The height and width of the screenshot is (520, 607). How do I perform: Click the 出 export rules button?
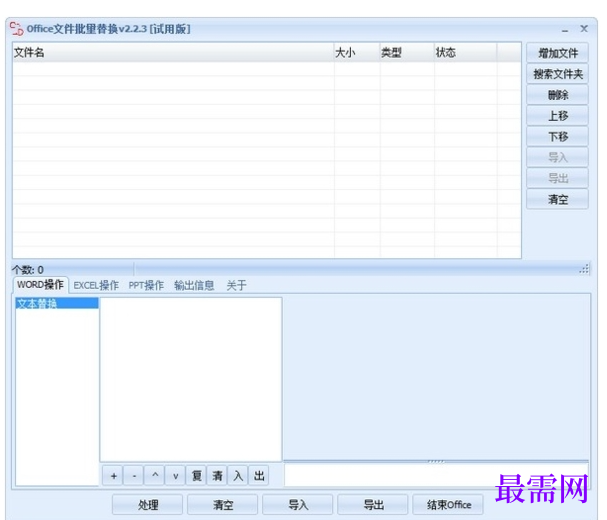pyautogui.click(x=259, y=475)
